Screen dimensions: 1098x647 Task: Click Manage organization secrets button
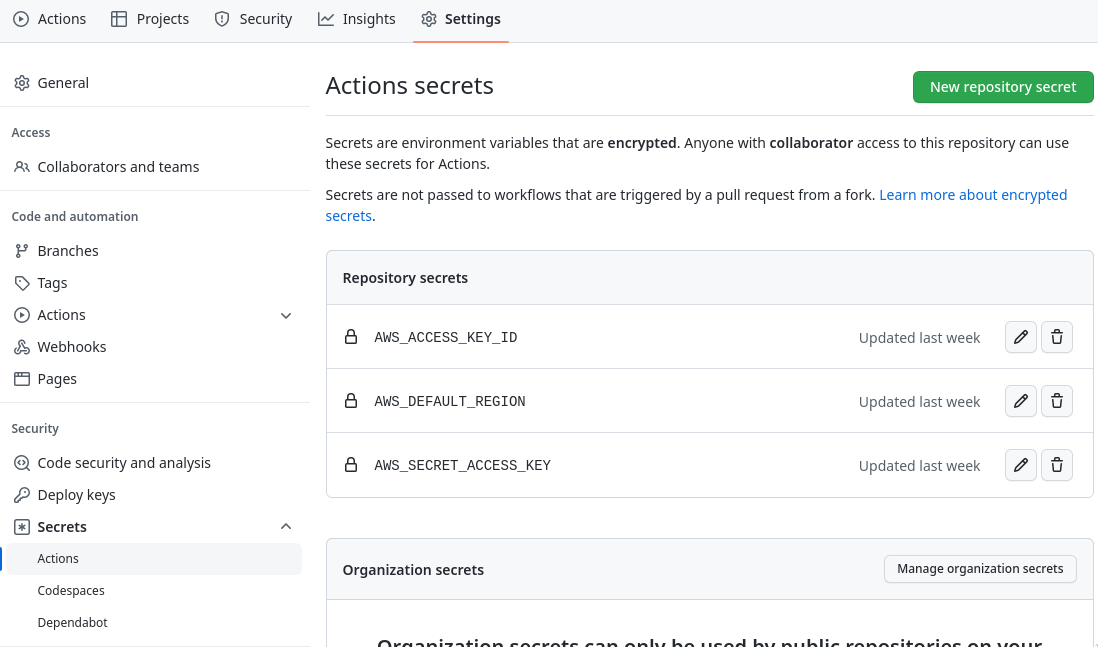(980, 569)
